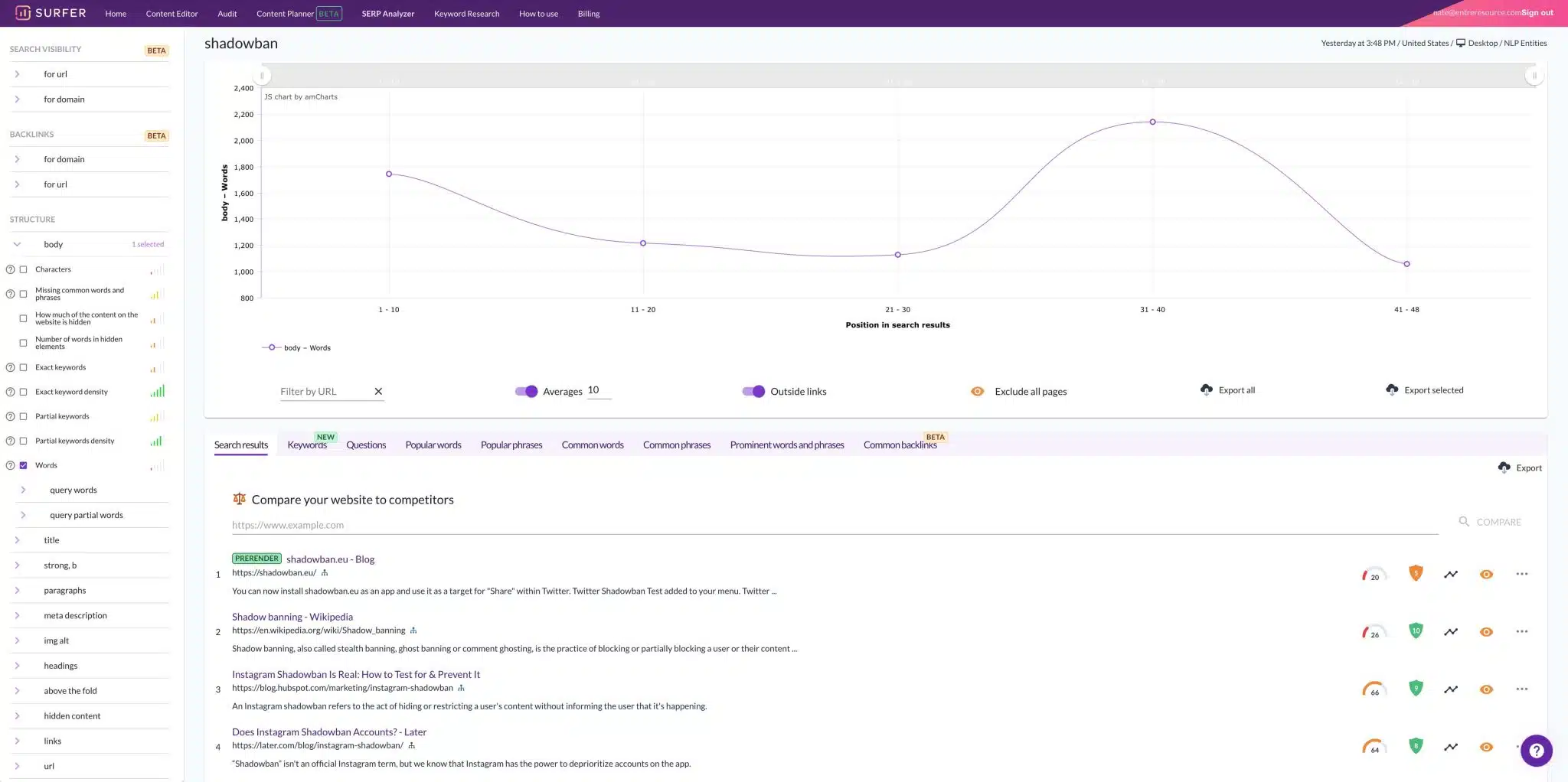
Task: Click help icon beside Exact keyword density
Action: coord(11,392)
